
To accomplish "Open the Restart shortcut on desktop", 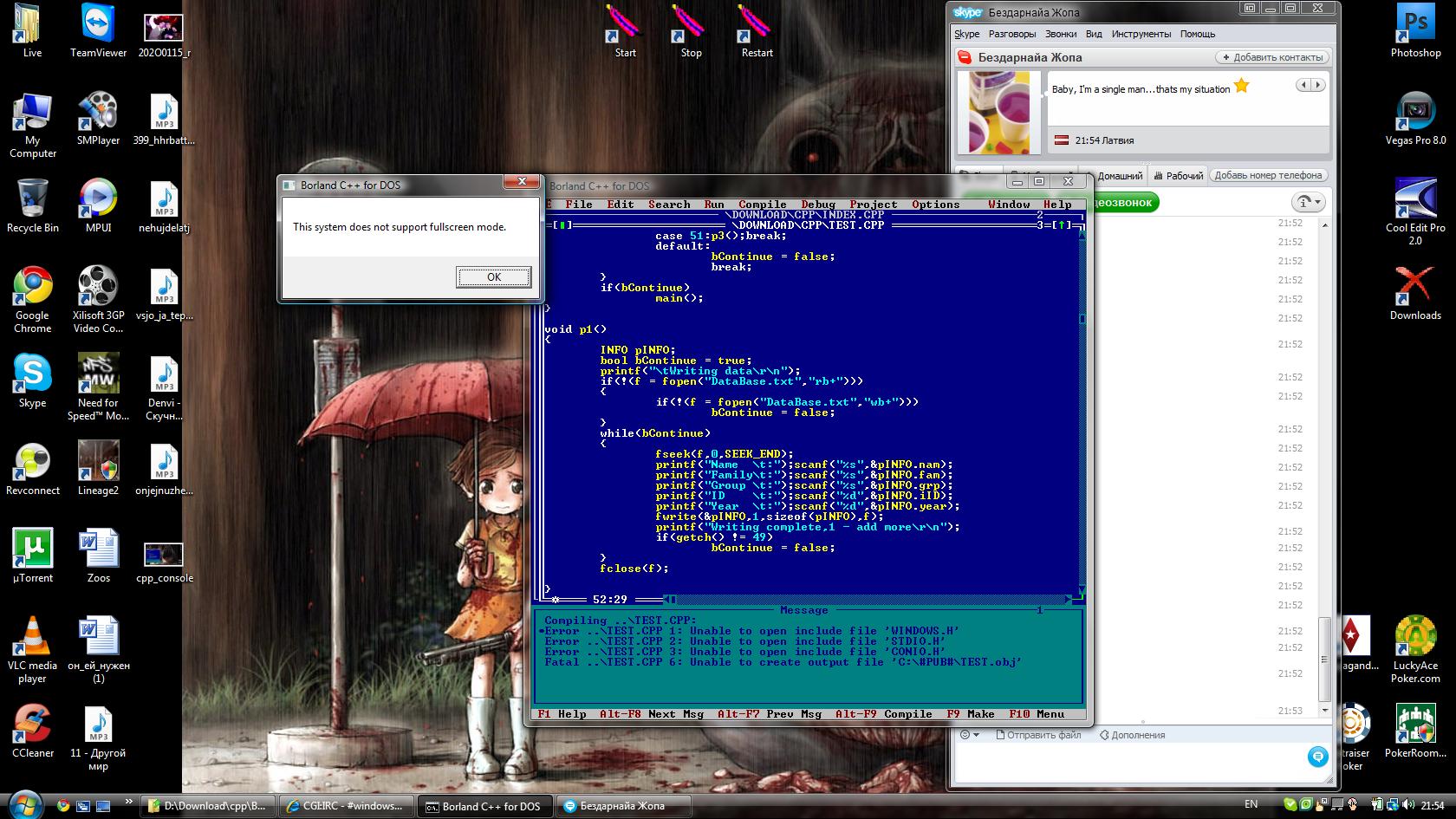I will (757, 31).
